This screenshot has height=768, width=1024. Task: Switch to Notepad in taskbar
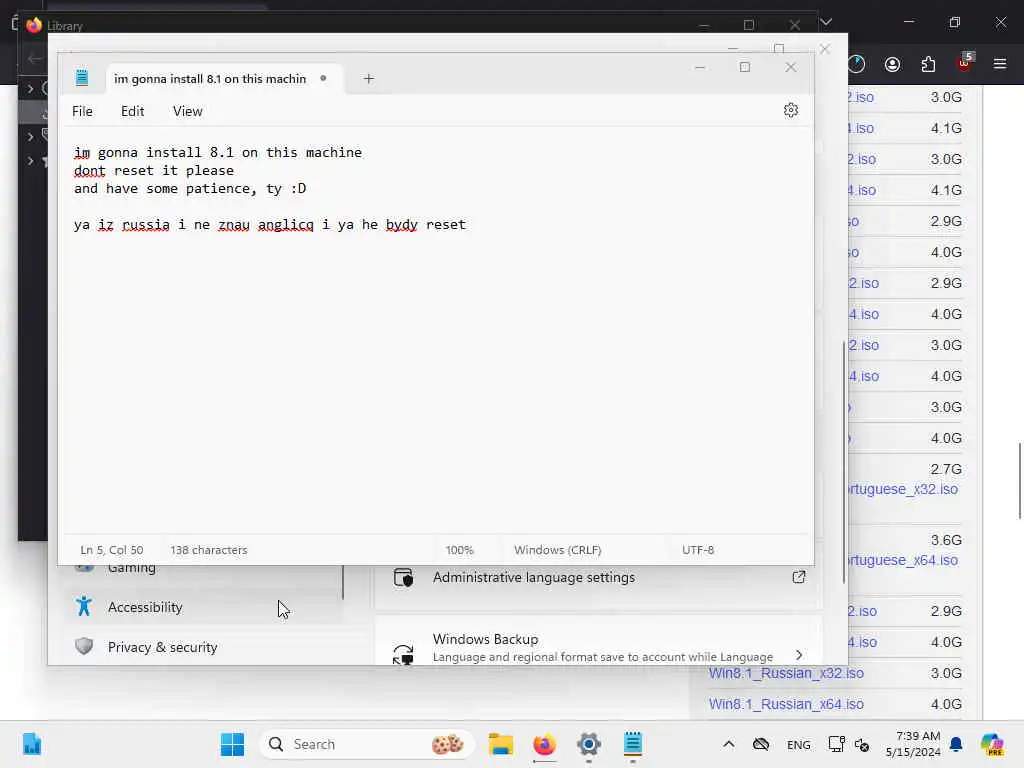pyautogui.click(x=632, y=744)
